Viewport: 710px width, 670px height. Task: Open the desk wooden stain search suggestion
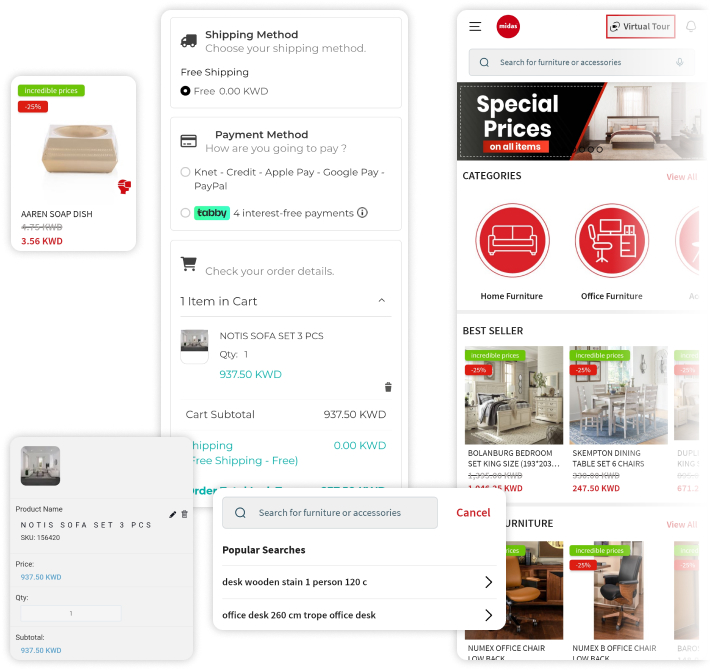tap(357, 582)
